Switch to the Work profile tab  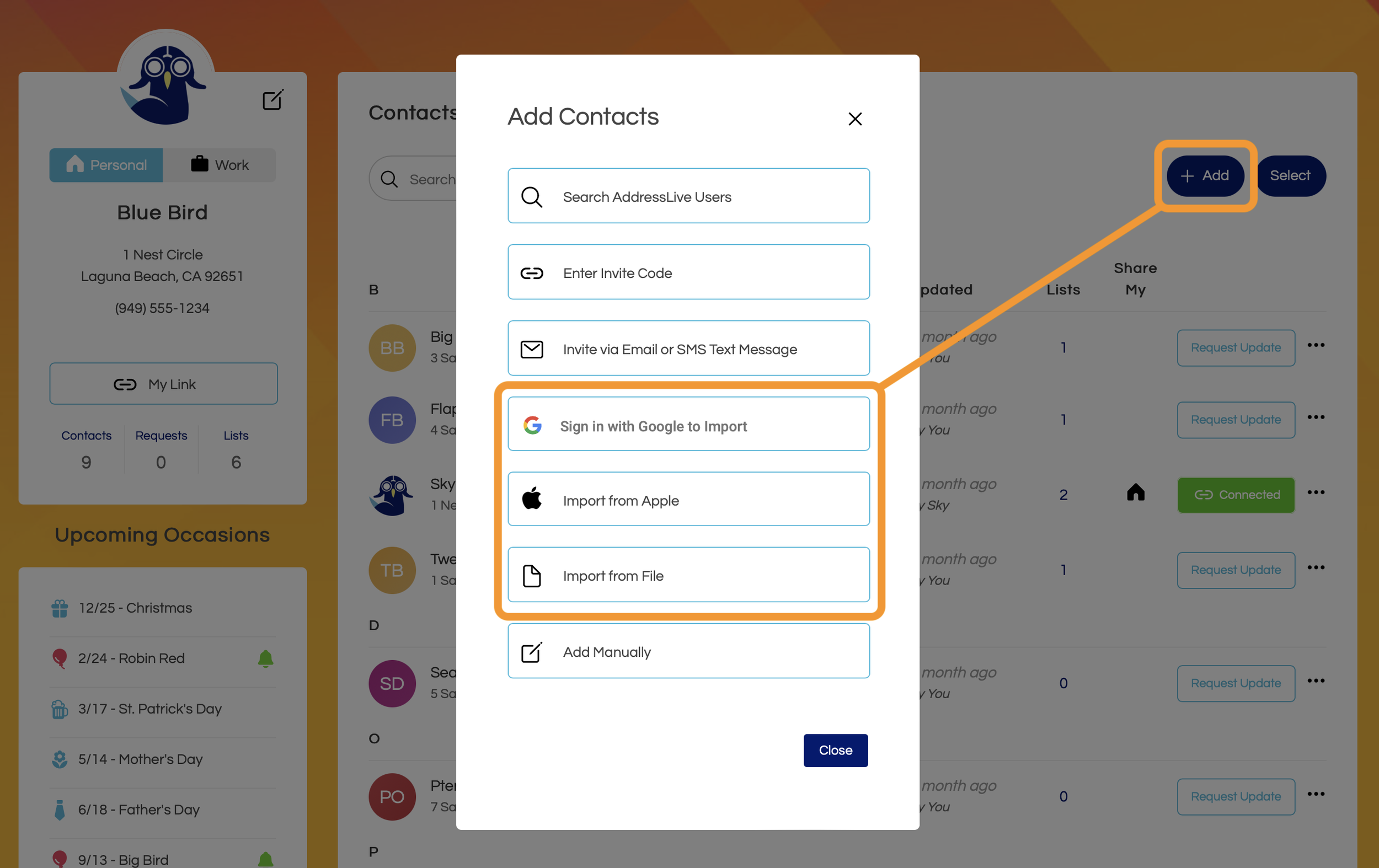pos(220,165)
